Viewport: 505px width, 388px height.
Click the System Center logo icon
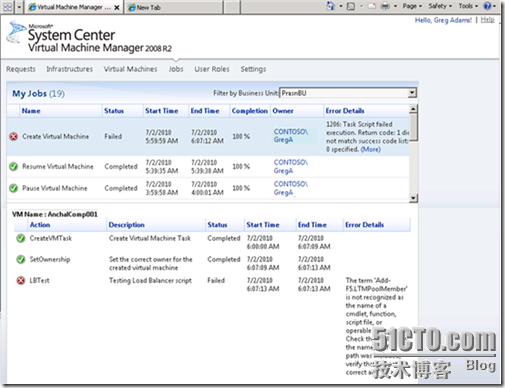click(16, 32)
